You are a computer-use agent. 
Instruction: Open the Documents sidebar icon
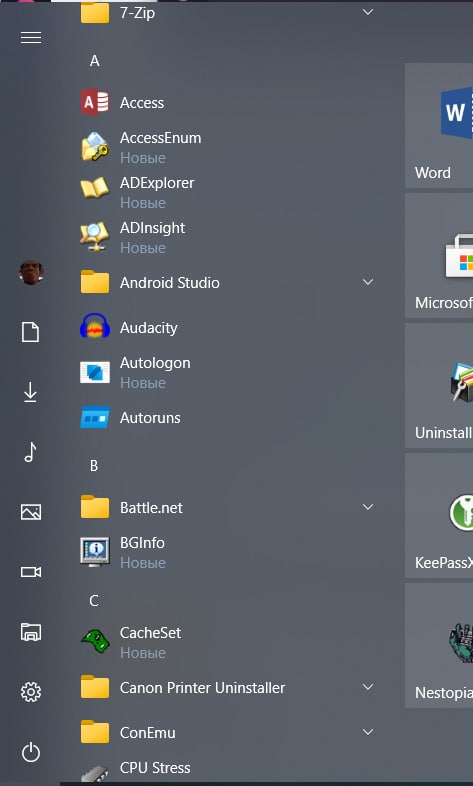pos(31,332)
